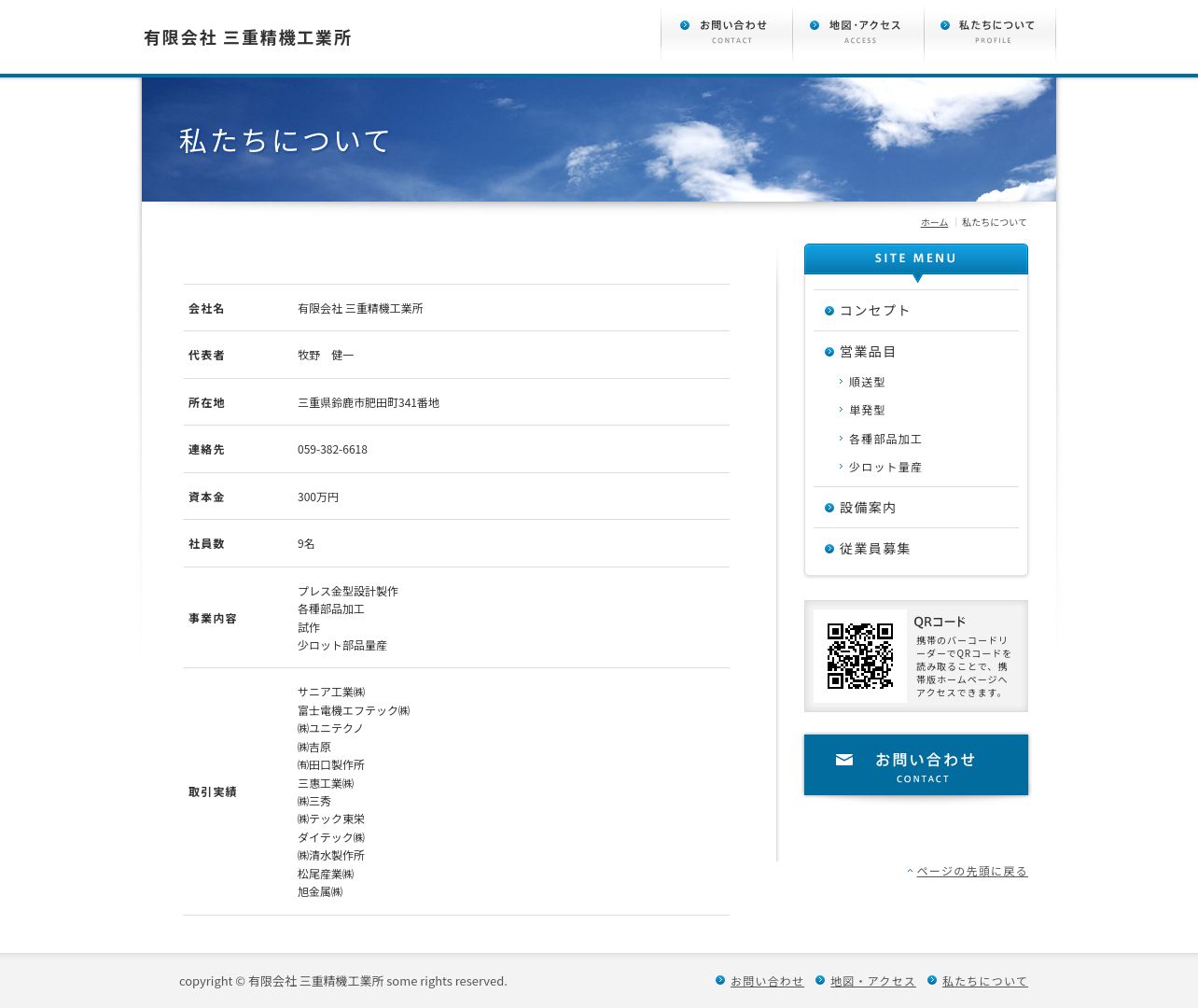Click client name 旭金属㈱

coord(320,892)
